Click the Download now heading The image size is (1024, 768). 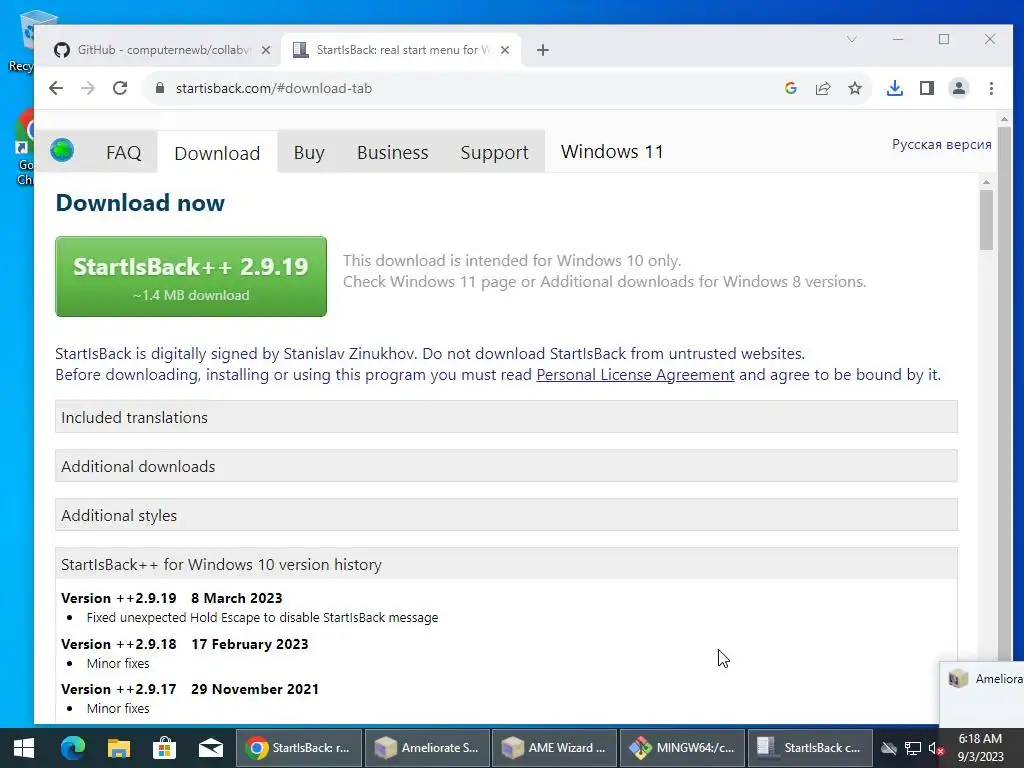pos(140,202)
